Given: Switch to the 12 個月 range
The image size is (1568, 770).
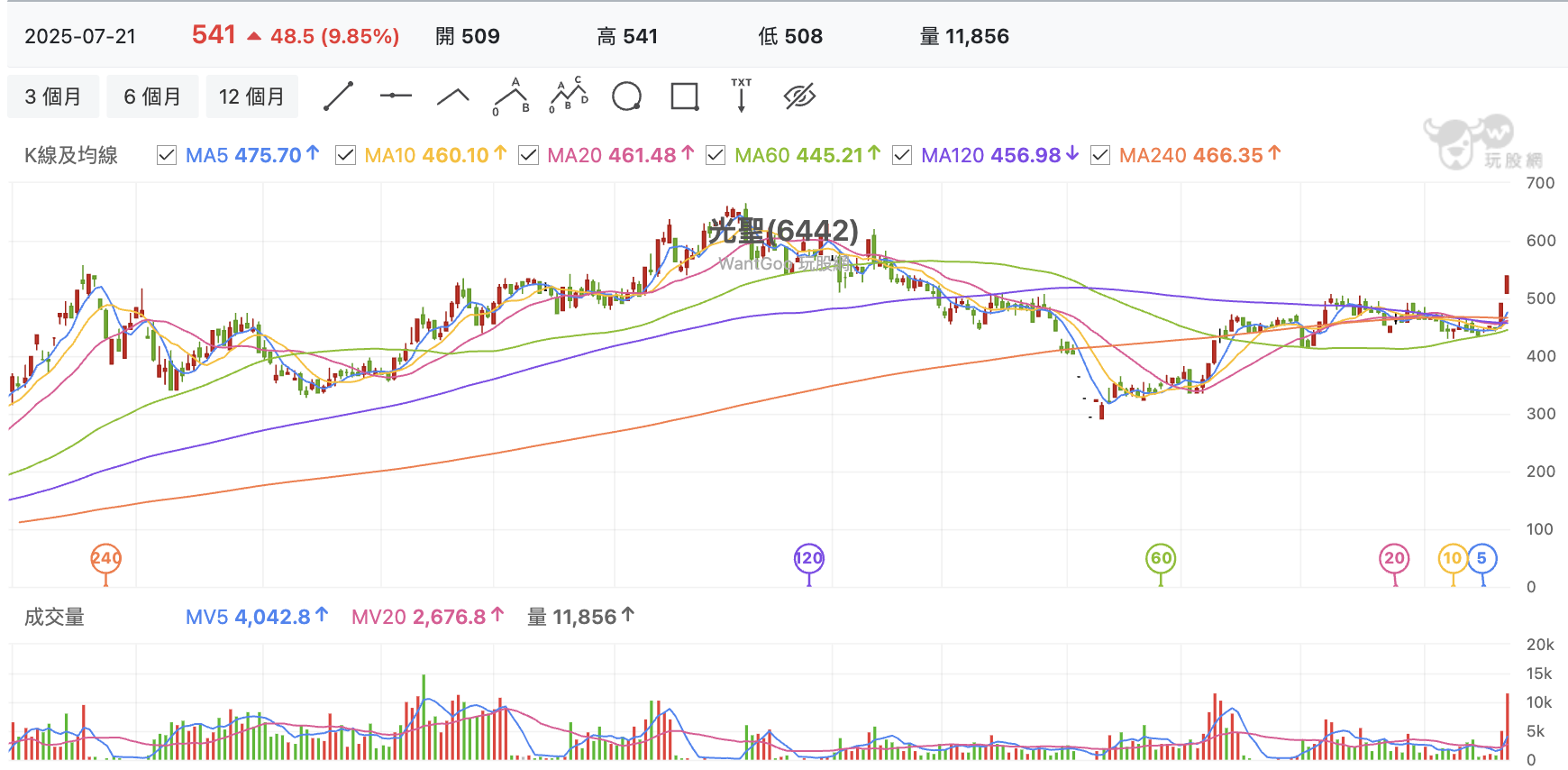Looking at the screenshot, I should pyautogui.click(x=251, y=96).
